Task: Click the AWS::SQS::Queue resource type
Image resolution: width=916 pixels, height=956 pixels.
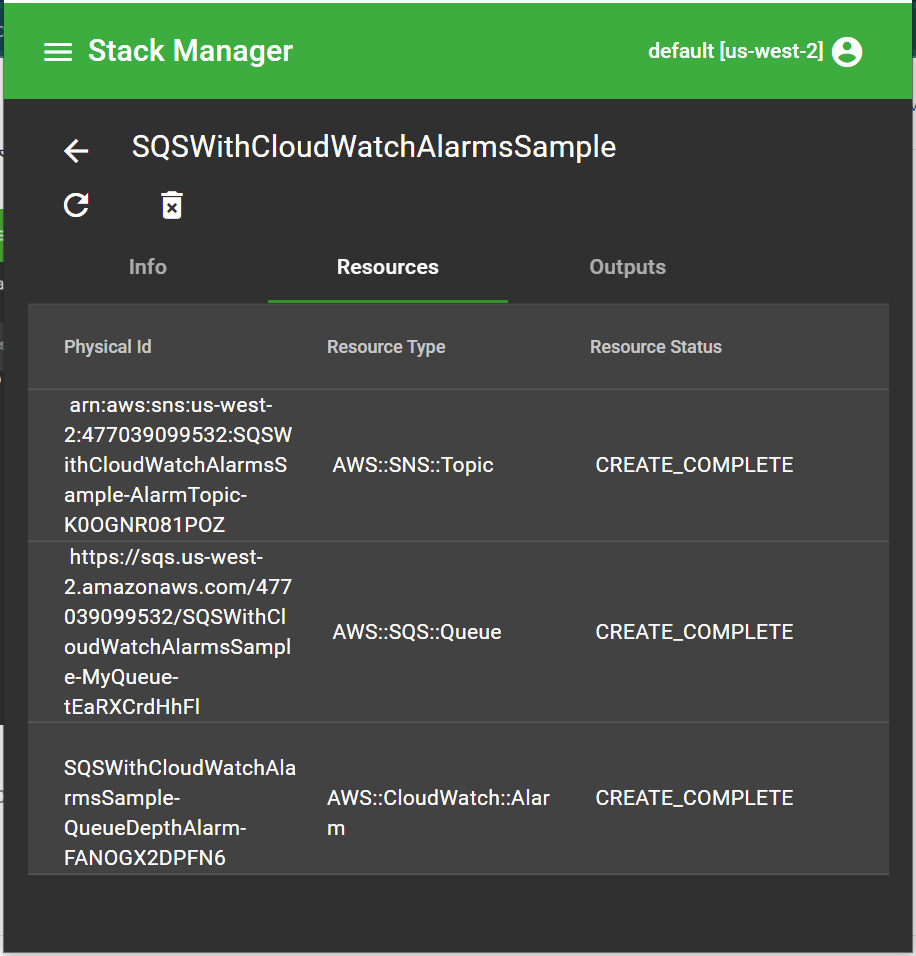Action: [417, 632]
